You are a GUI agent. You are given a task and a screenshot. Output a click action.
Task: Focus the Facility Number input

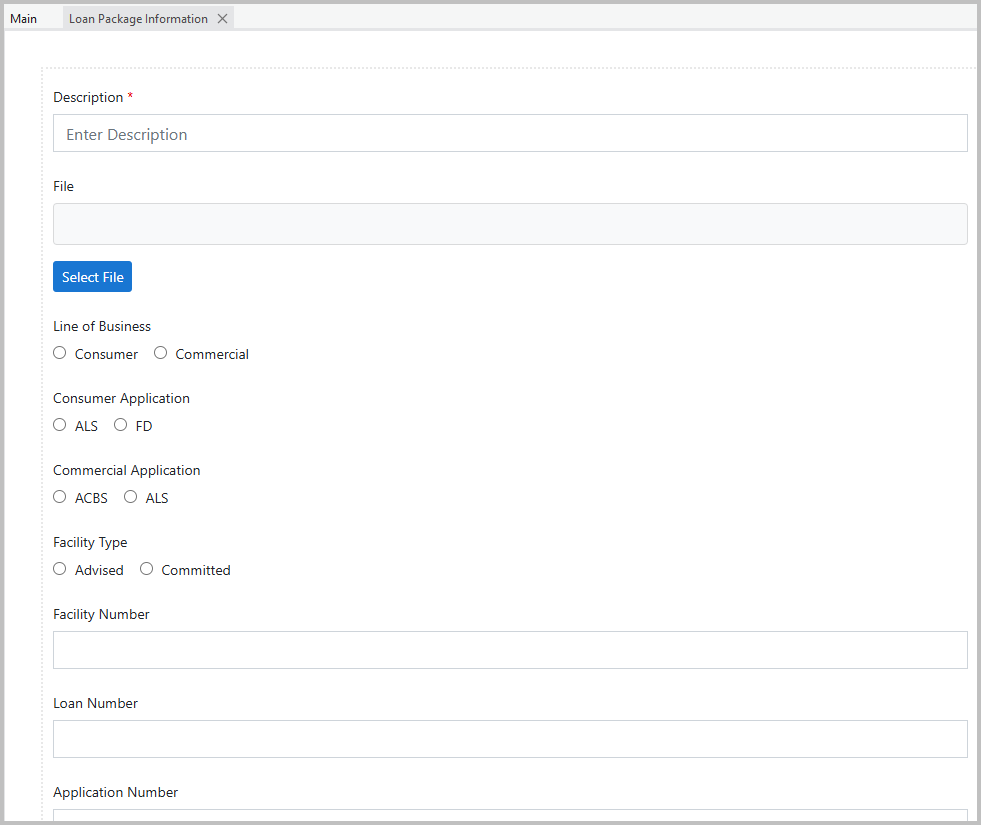point(510,650)
